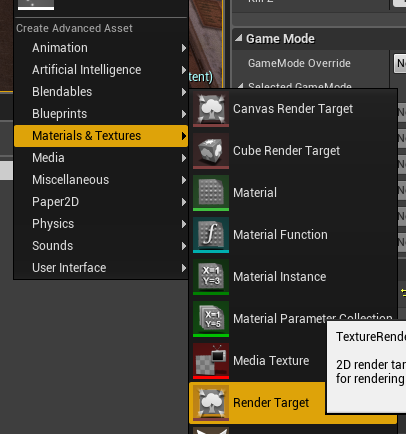Expand the Artificial Intelligence submenu
Image resolution: width=406 pixels, height=434 pixels.
[101, 70]
